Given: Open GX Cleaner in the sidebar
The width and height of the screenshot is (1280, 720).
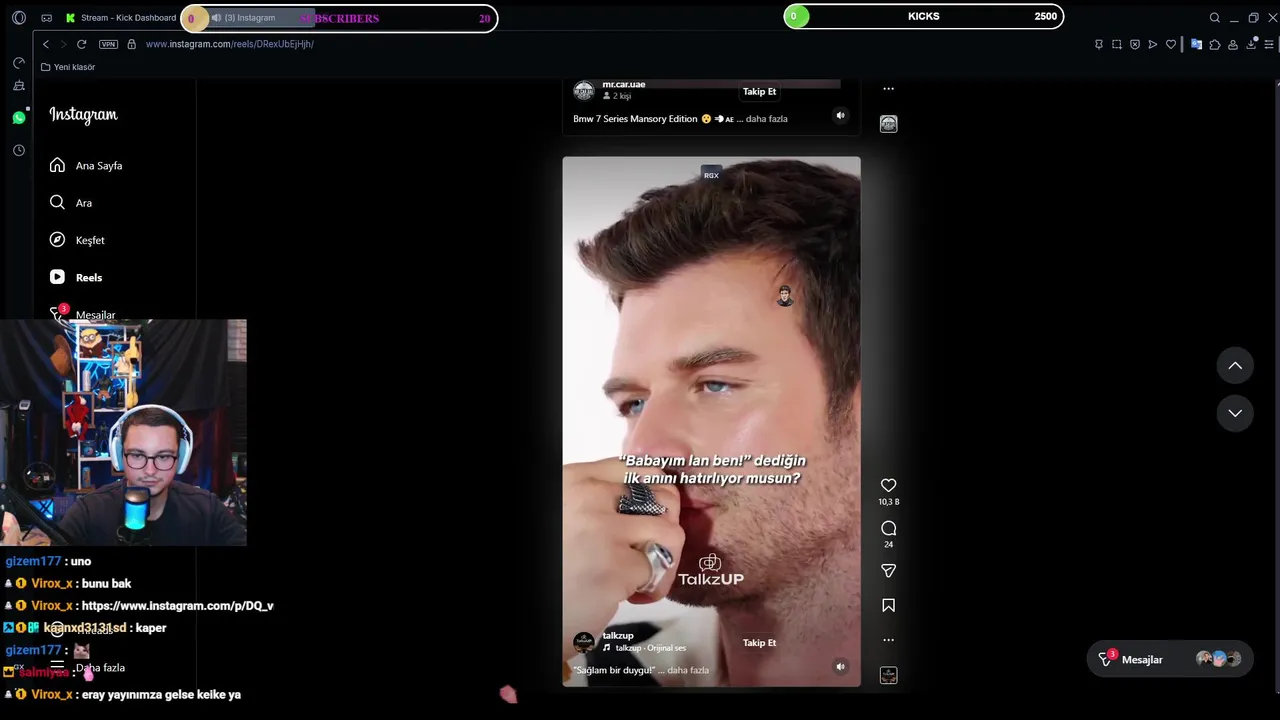Looking at the screenshot, I should [x=18, y=87].
